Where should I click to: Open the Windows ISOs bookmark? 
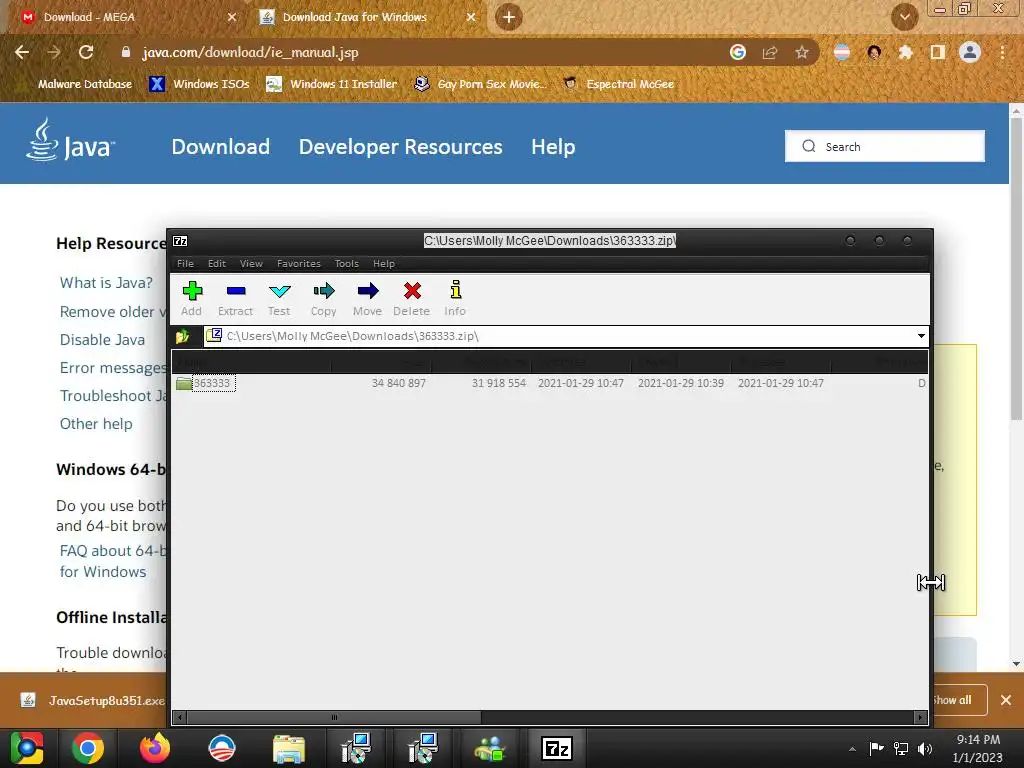(200, 84)
